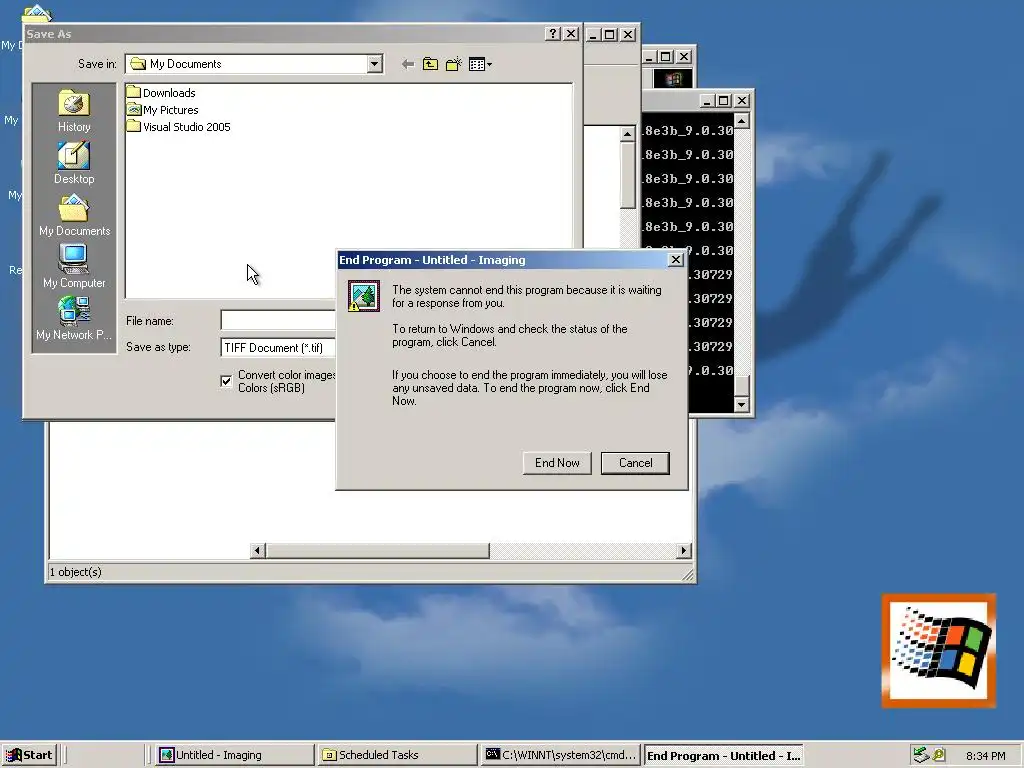The image size is (1024, 768).
Task: Choose My Computer in the places bar
Action: point(74,267)
